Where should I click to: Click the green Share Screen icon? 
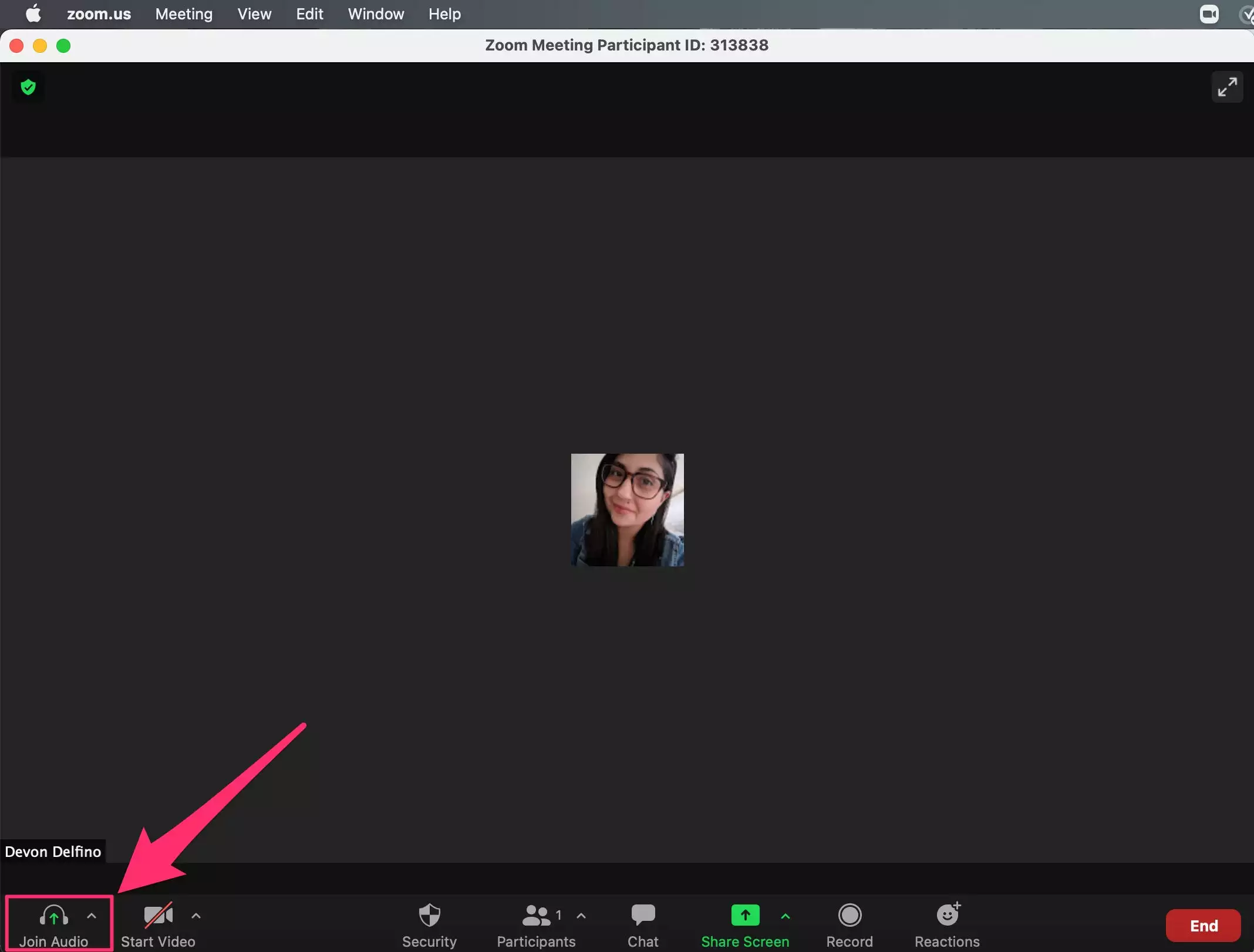tap(744, 915)
